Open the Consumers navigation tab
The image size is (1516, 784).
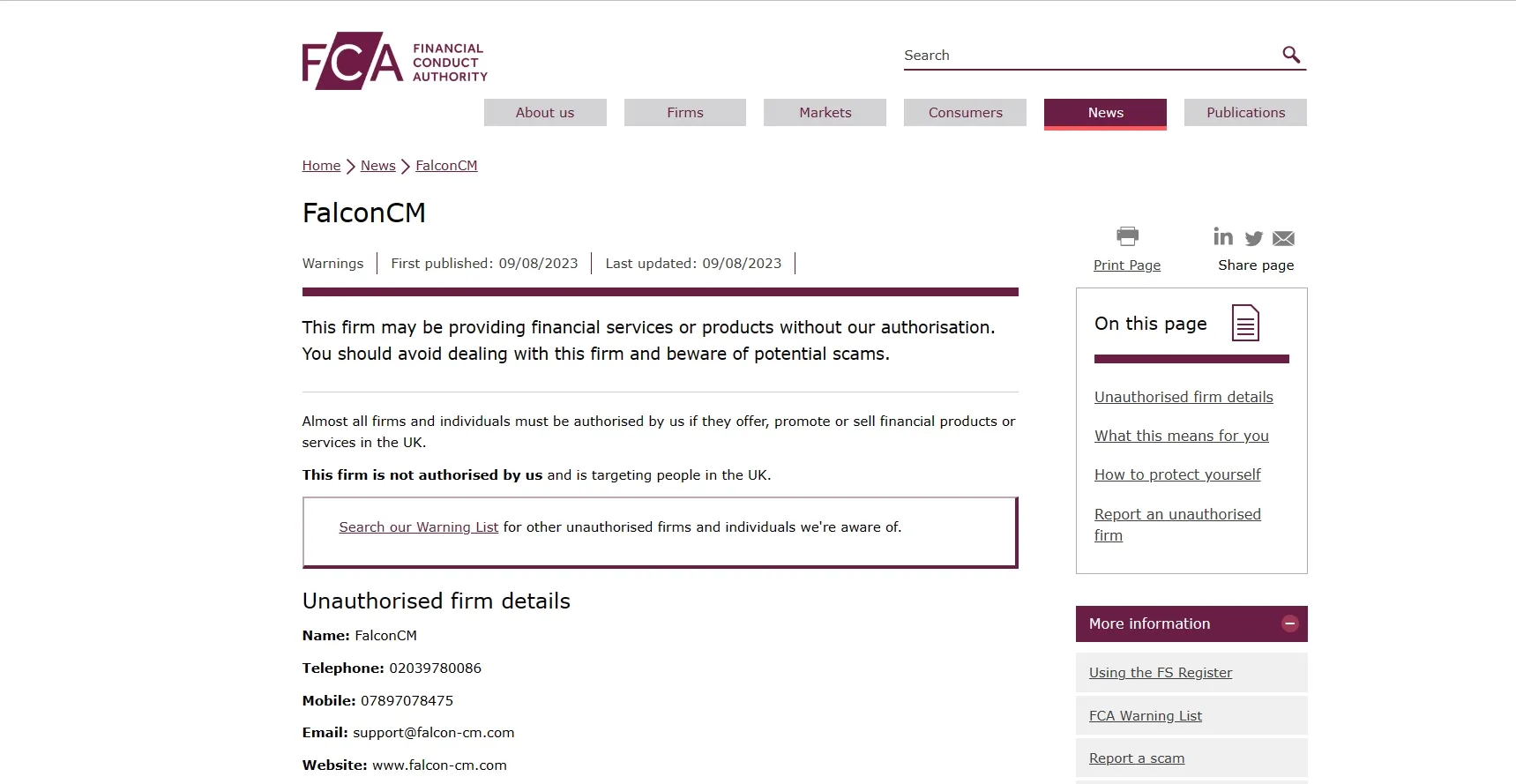click(965, 113)
